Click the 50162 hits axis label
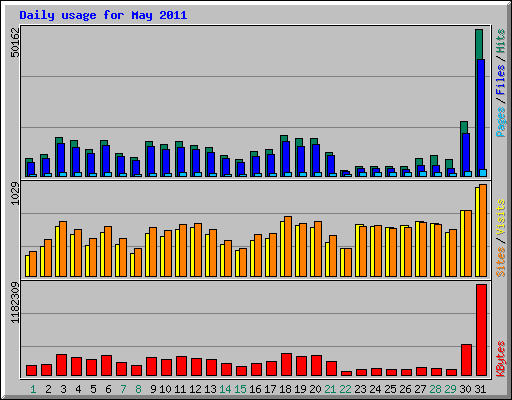The height and width of the screenshot is (400, 512). [x=15, y=42]
